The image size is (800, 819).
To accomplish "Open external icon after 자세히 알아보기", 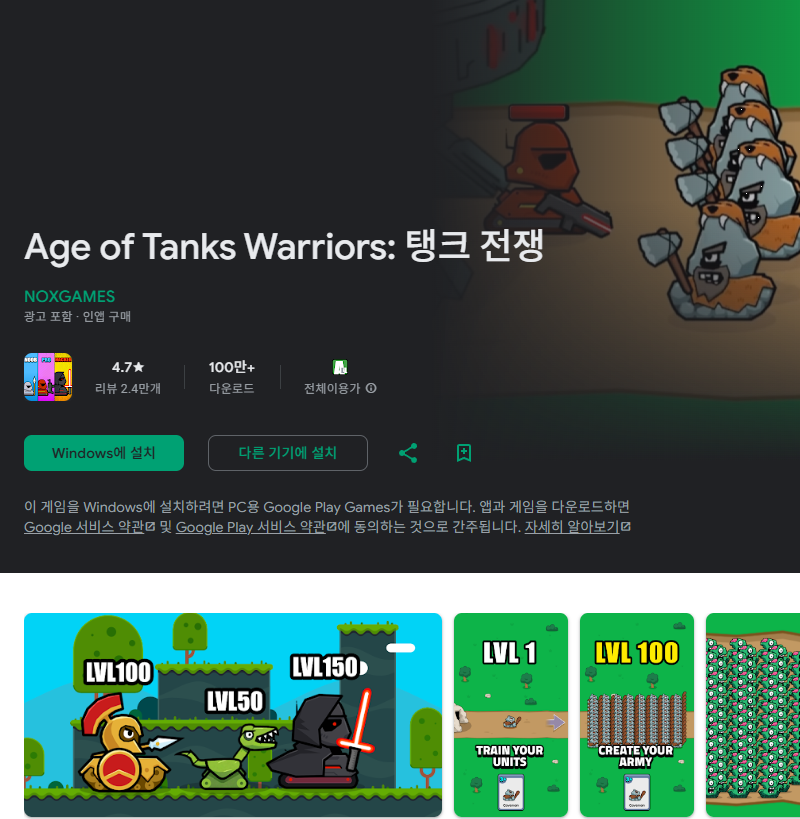I will coord(626,526).
